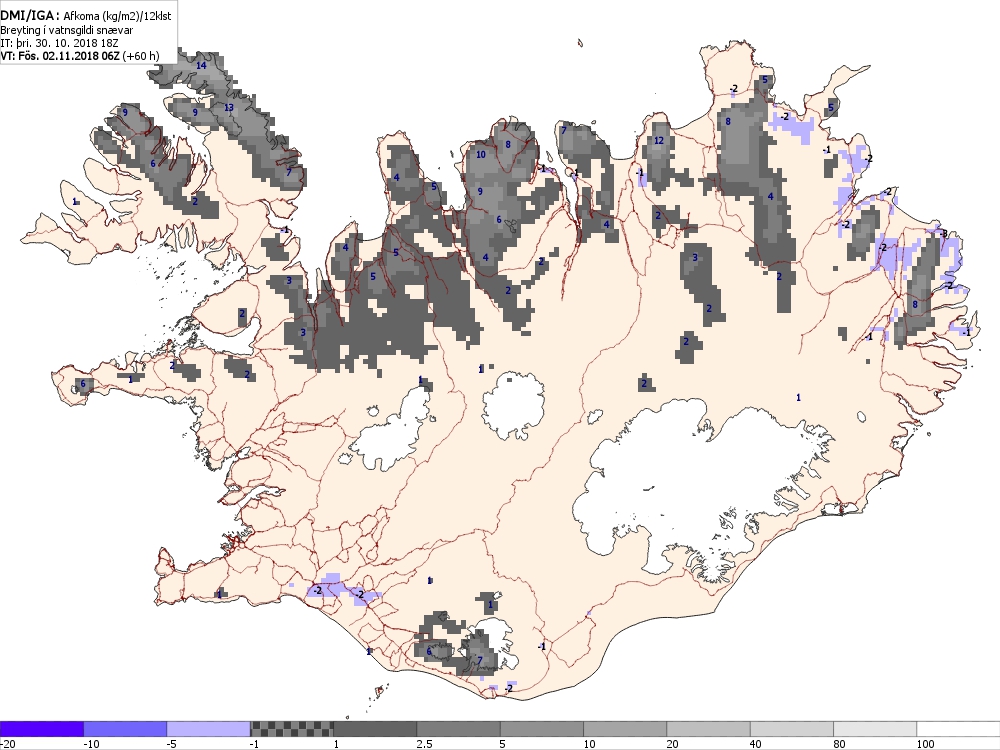This screenshot has width=1000, height=750.
Task: Click the map value "10" in north Iceland
Action: click(x=481, y=154)
